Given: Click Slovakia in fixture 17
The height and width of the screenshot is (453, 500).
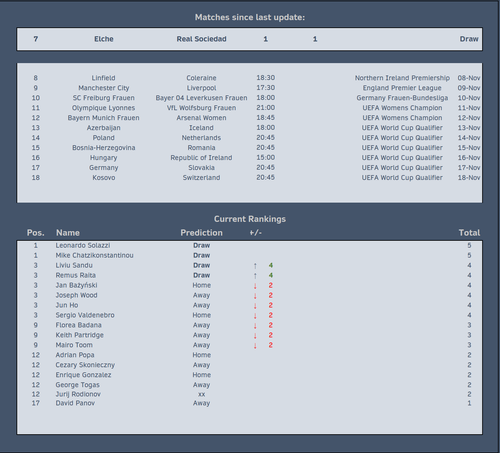Looking at the screenshot, I should click(x=201, y=168).
